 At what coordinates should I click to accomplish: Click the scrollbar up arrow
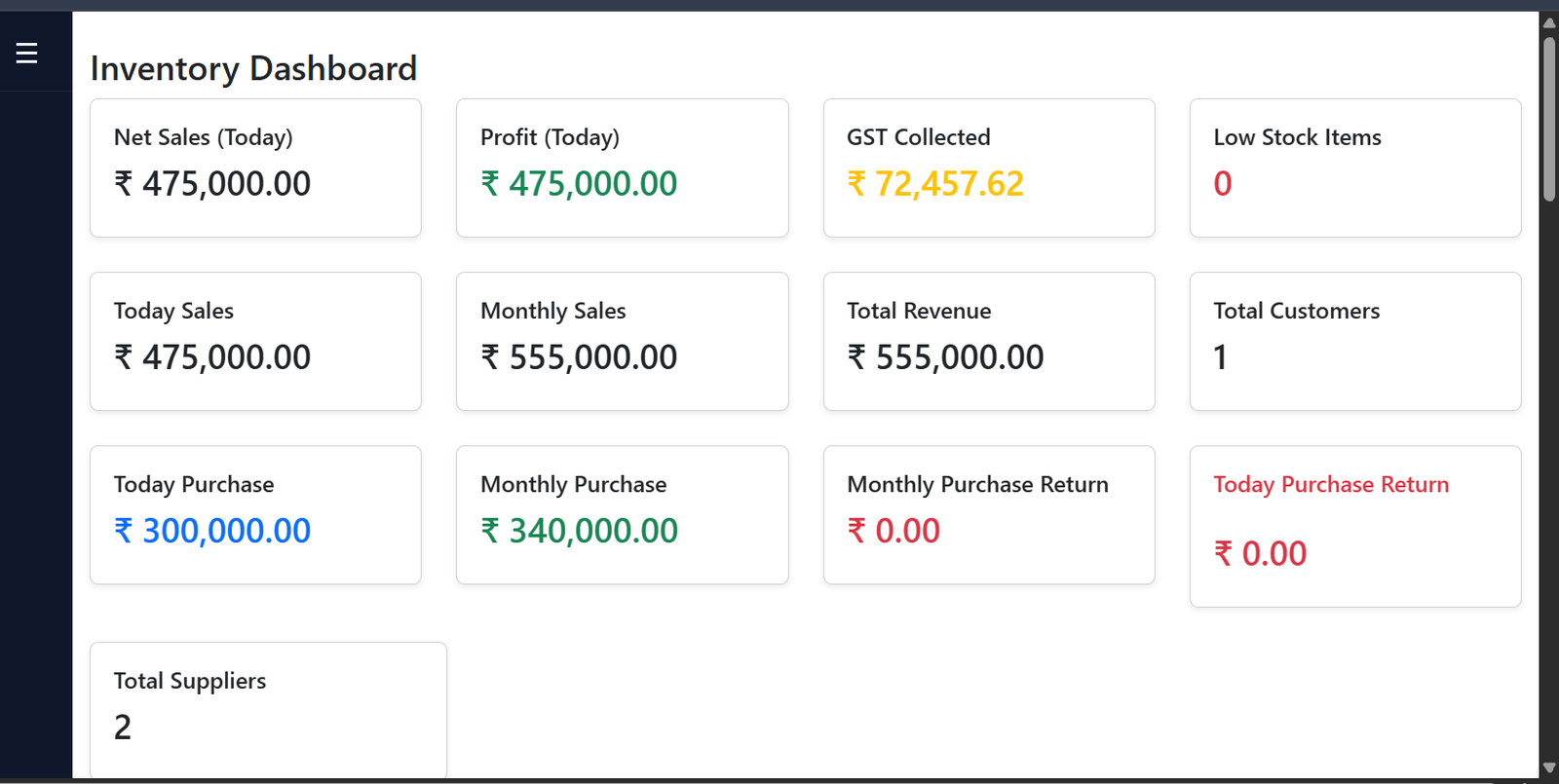(1549, 22)
